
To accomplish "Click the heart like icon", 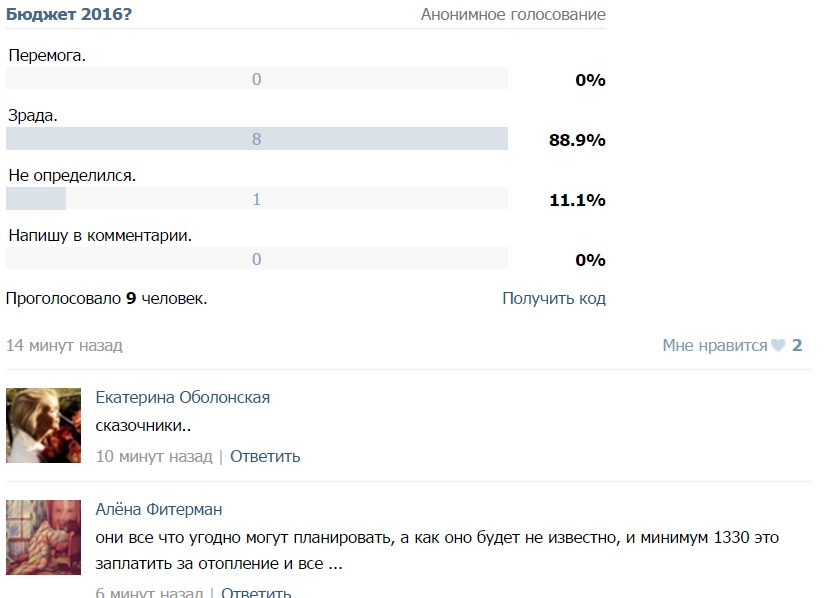I will point(778,346).
